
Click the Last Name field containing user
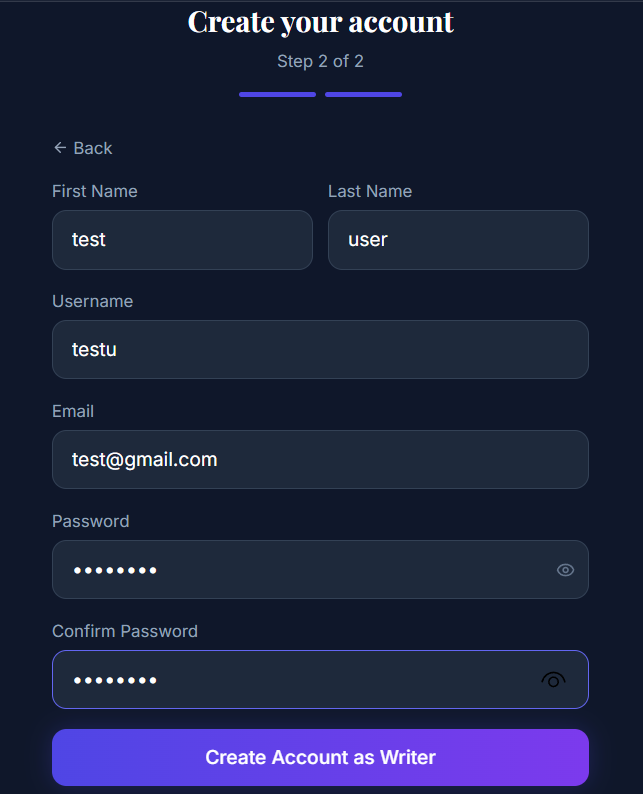(458, 240)
